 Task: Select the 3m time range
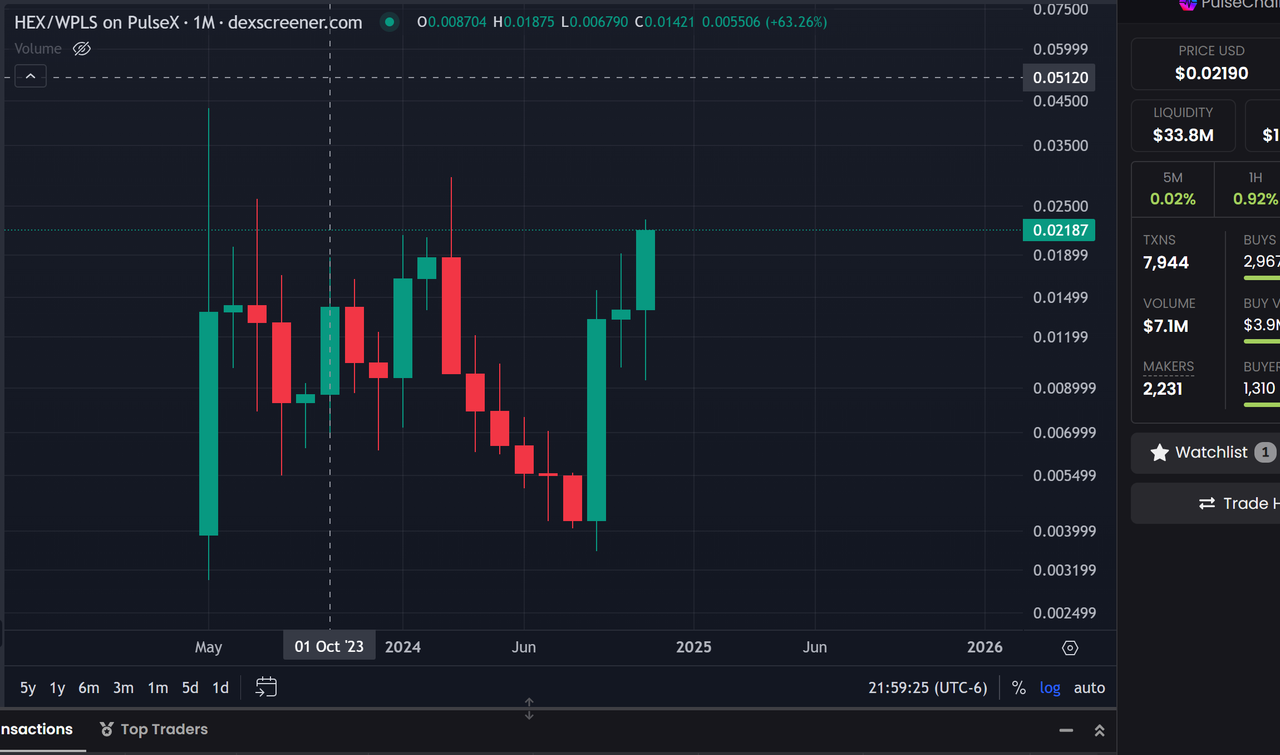[123, 688]
